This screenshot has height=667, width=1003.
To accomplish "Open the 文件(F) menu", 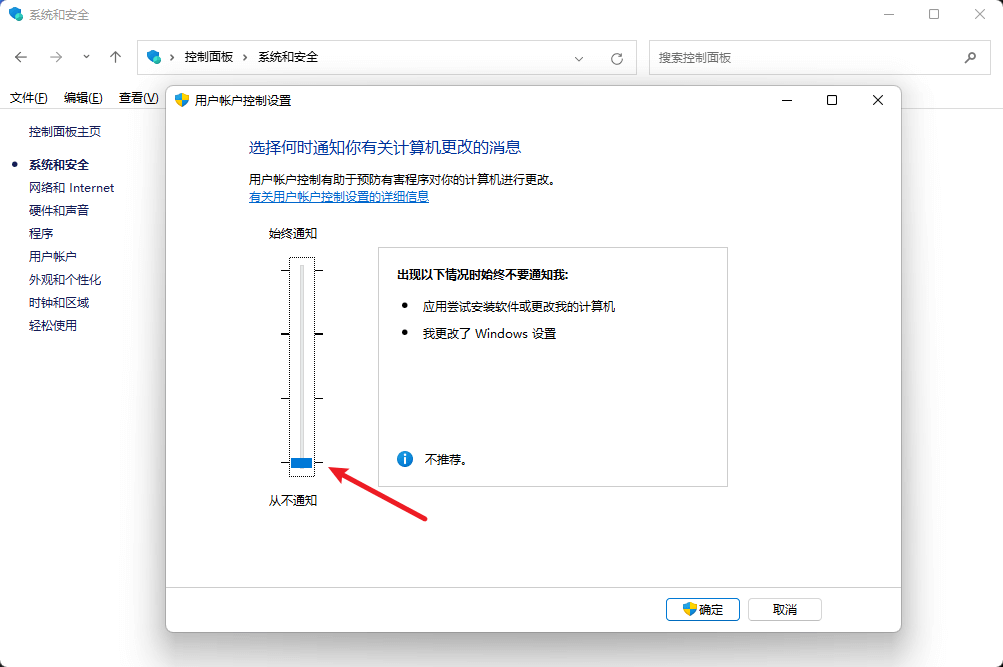I will (29, 98).
